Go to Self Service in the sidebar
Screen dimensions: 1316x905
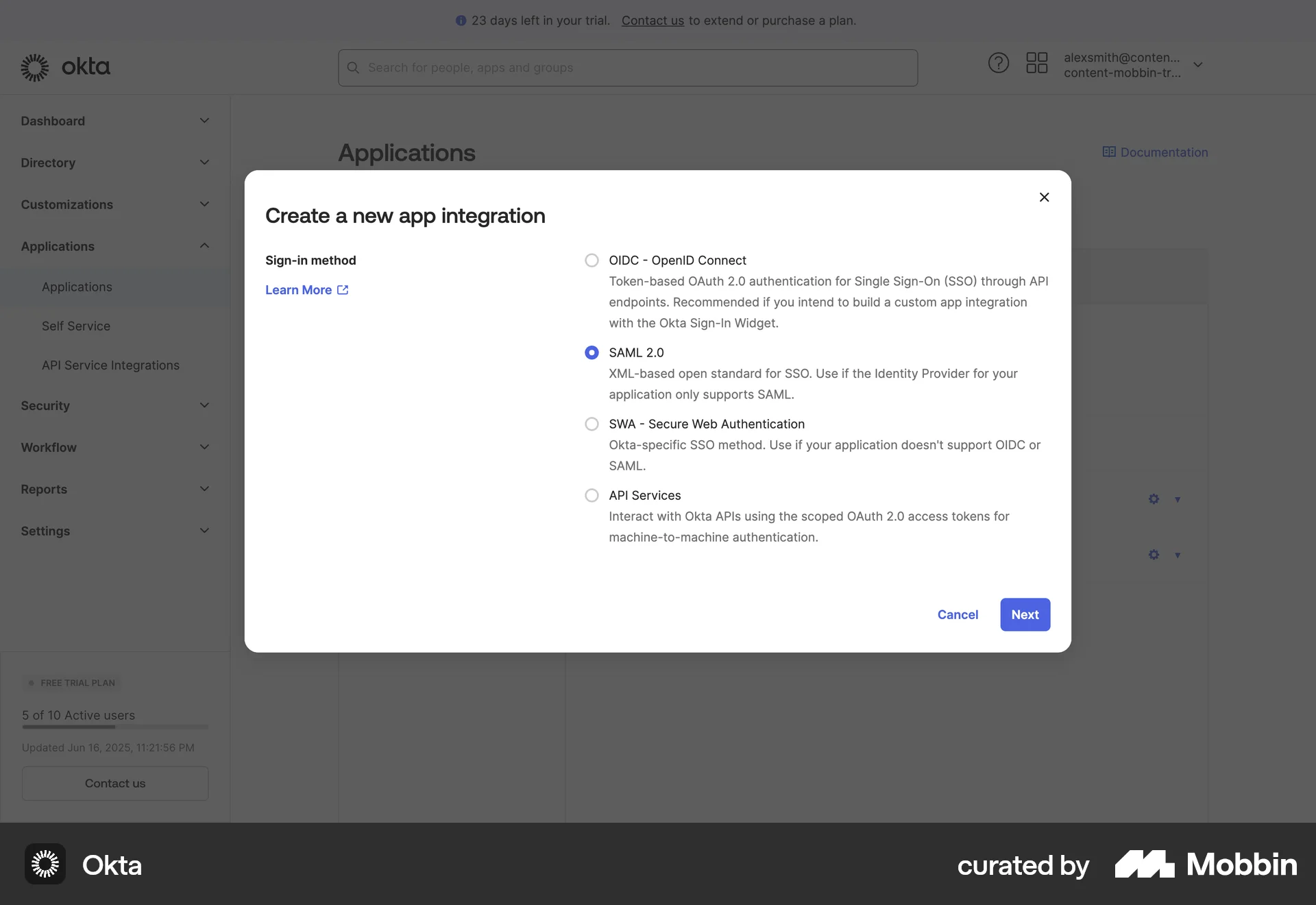[x=75, y=326]
